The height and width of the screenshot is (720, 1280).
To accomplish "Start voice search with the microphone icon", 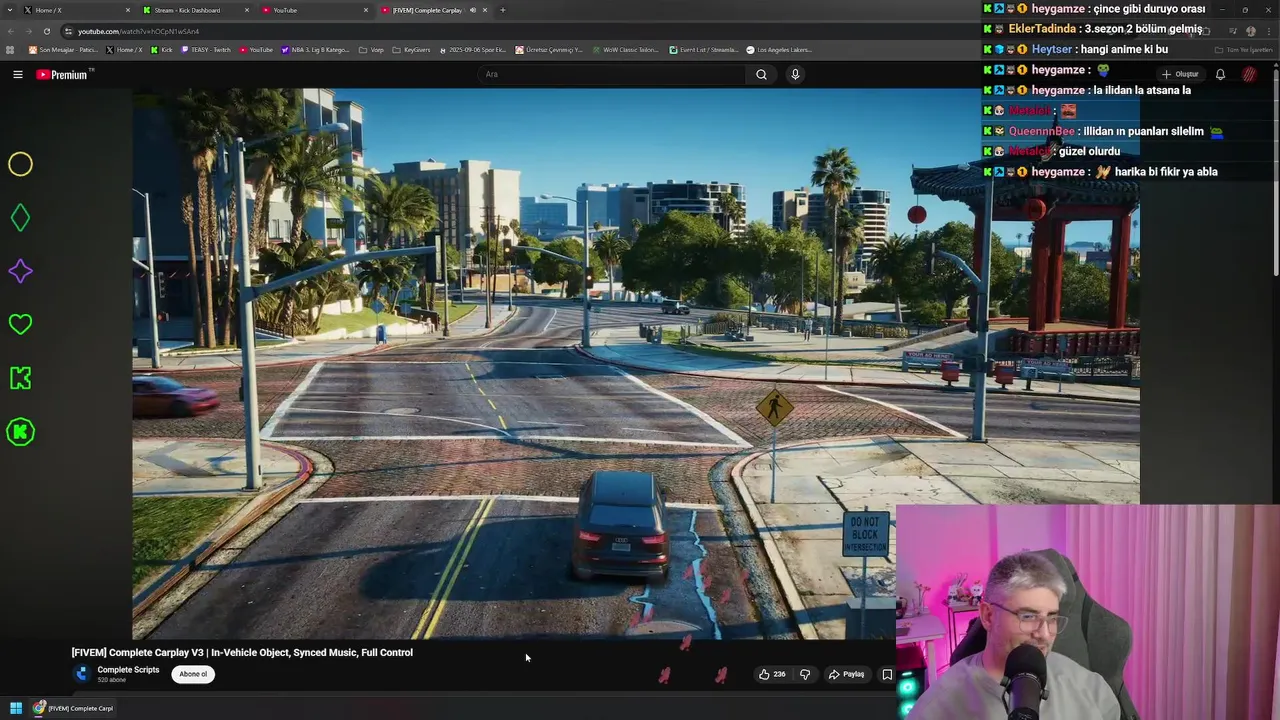I will [x=795, y=74].
